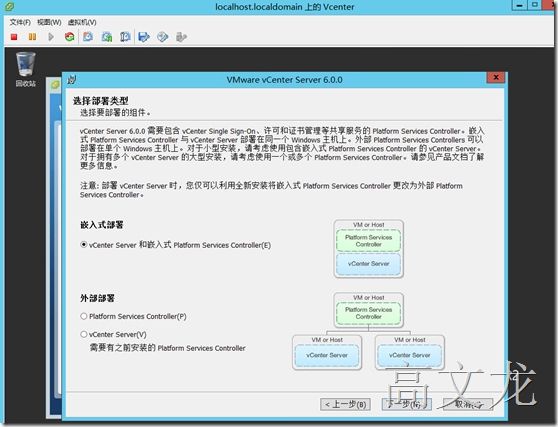Open the Recycle Bin on guest desktop

26,69
